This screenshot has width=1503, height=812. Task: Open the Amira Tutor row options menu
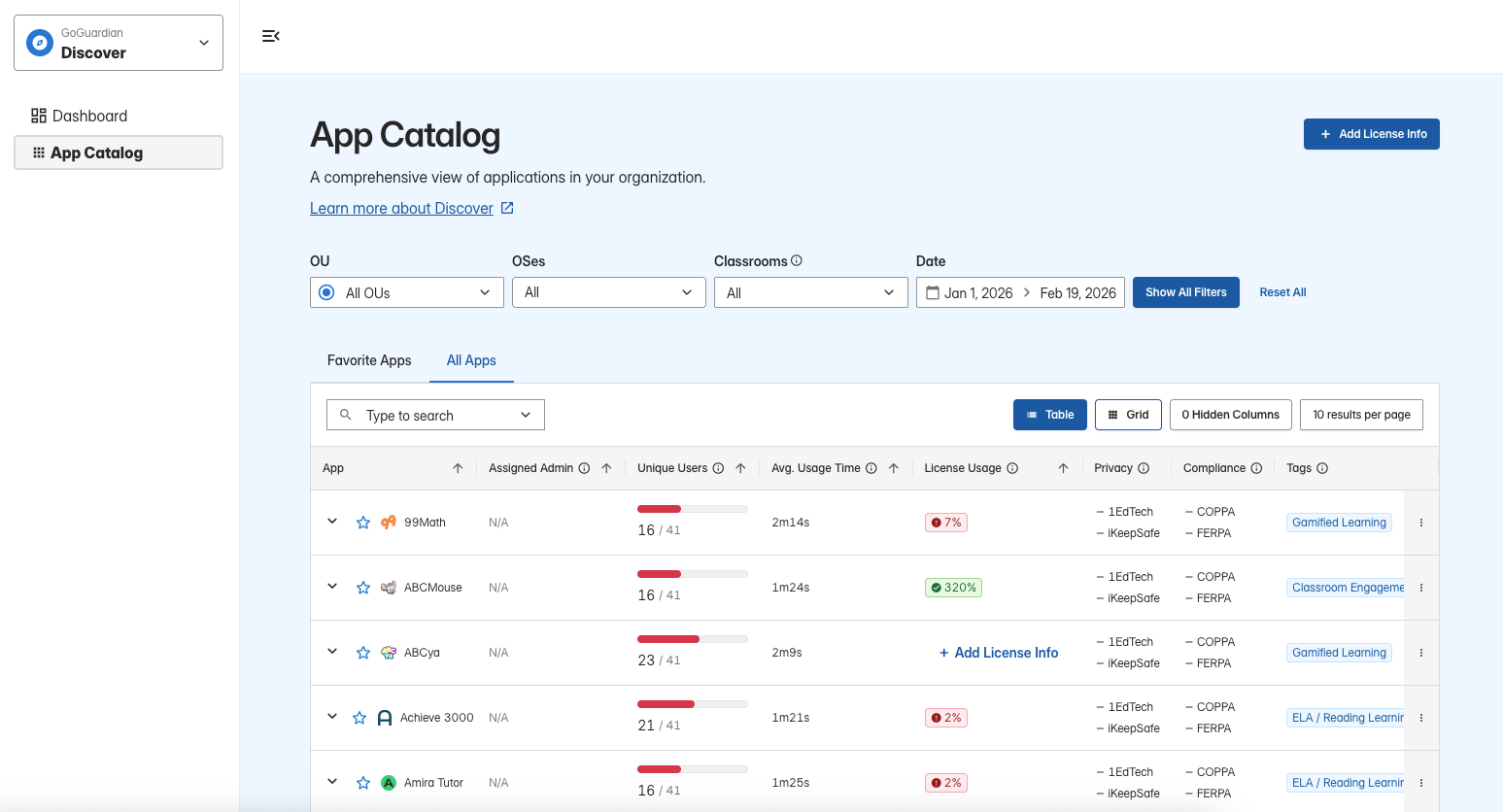pos(1421,783)
